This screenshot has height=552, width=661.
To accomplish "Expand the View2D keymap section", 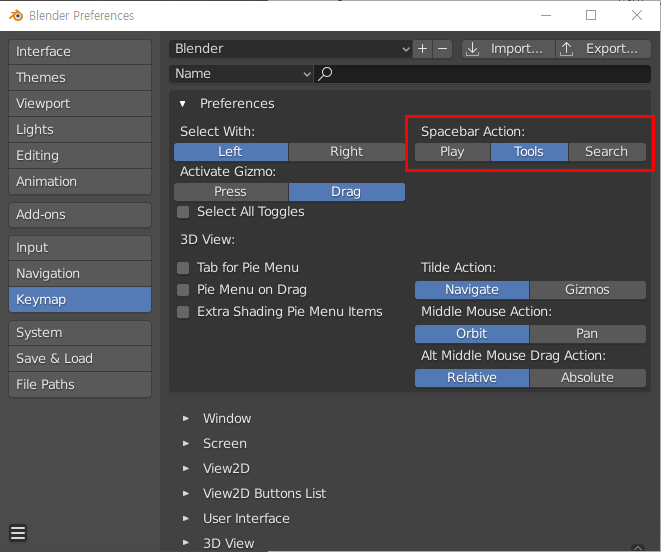I will 186,468.
